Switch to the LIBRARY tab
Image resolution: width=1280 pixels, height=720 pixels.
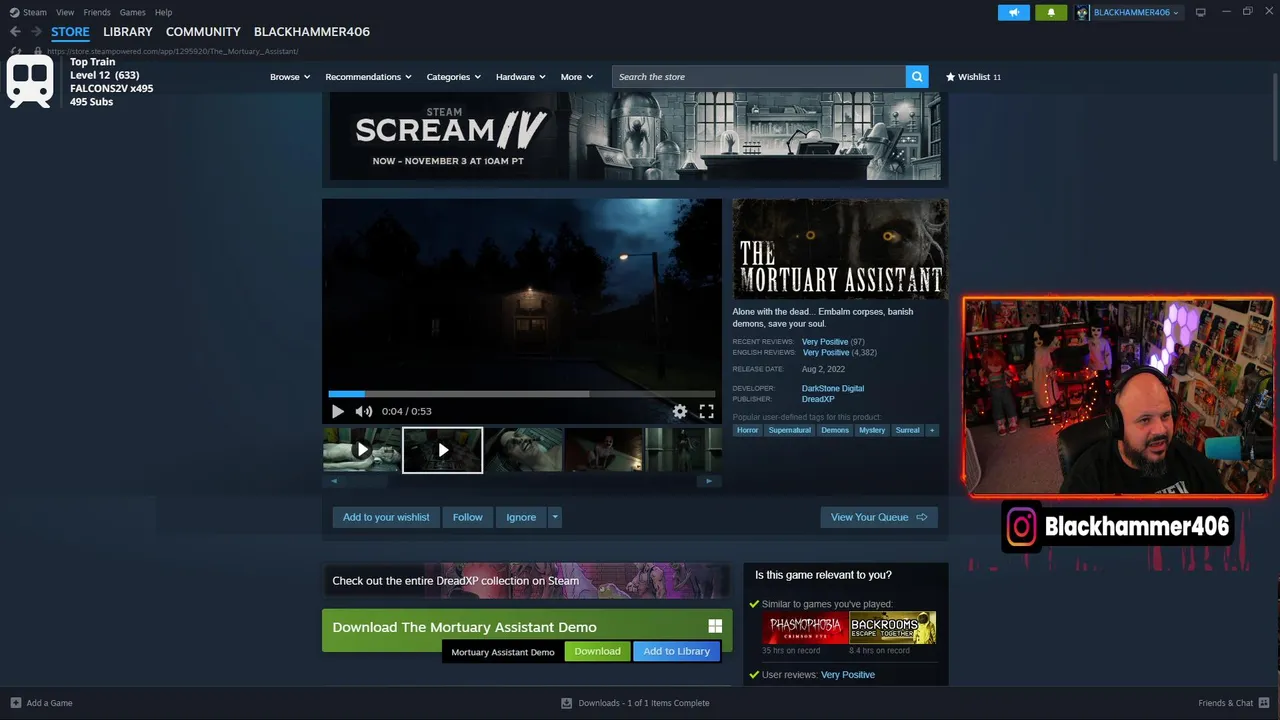pyautogui.click(x=128, y=32)
